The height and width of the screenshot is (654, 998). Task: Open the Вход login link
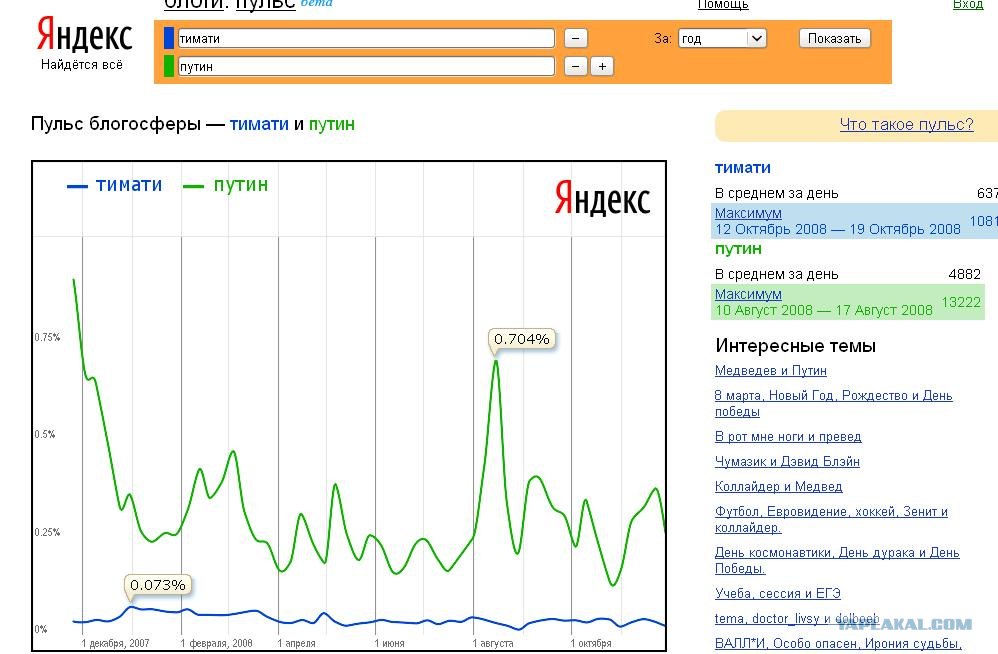pyautogui.click(x=968, y=5)
